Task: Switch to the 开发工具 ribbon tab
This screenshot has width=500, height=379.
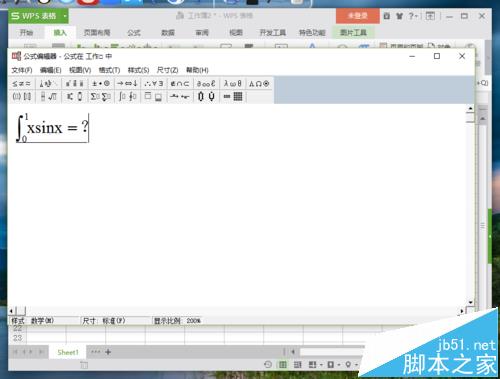Action: coord(272,33)
